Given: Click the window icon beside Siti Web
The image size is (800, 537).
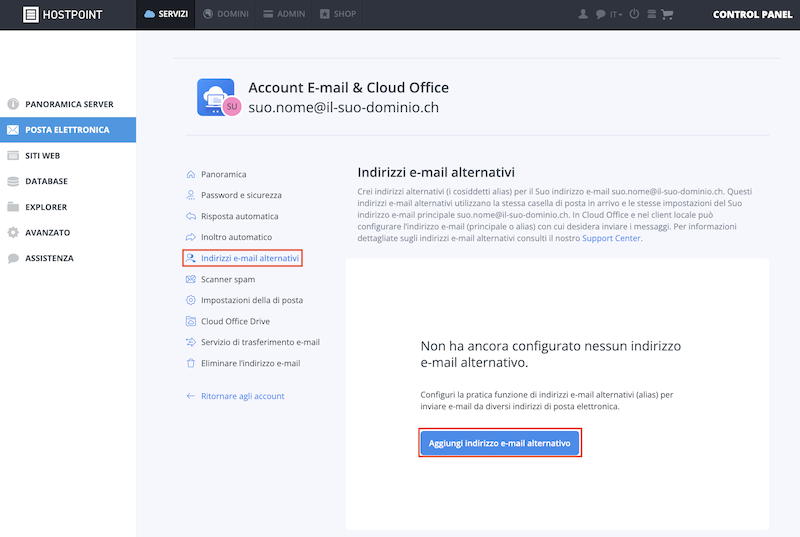Looking at the screenshot, I should click(13, 156).
